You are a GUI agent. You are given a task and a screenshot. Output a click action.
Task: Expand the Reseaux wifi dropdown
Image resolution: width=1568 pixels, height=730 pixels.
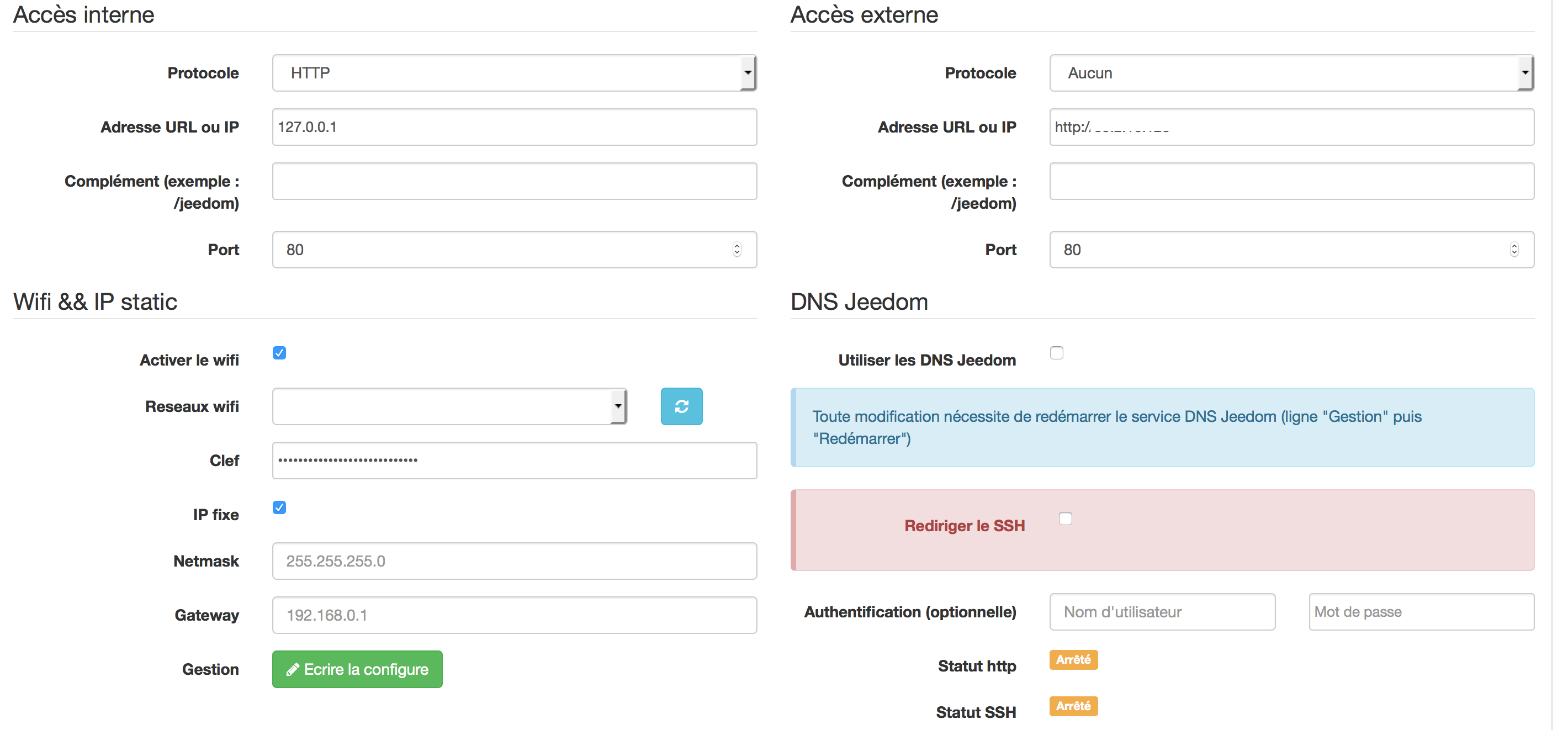click(449, 406)
